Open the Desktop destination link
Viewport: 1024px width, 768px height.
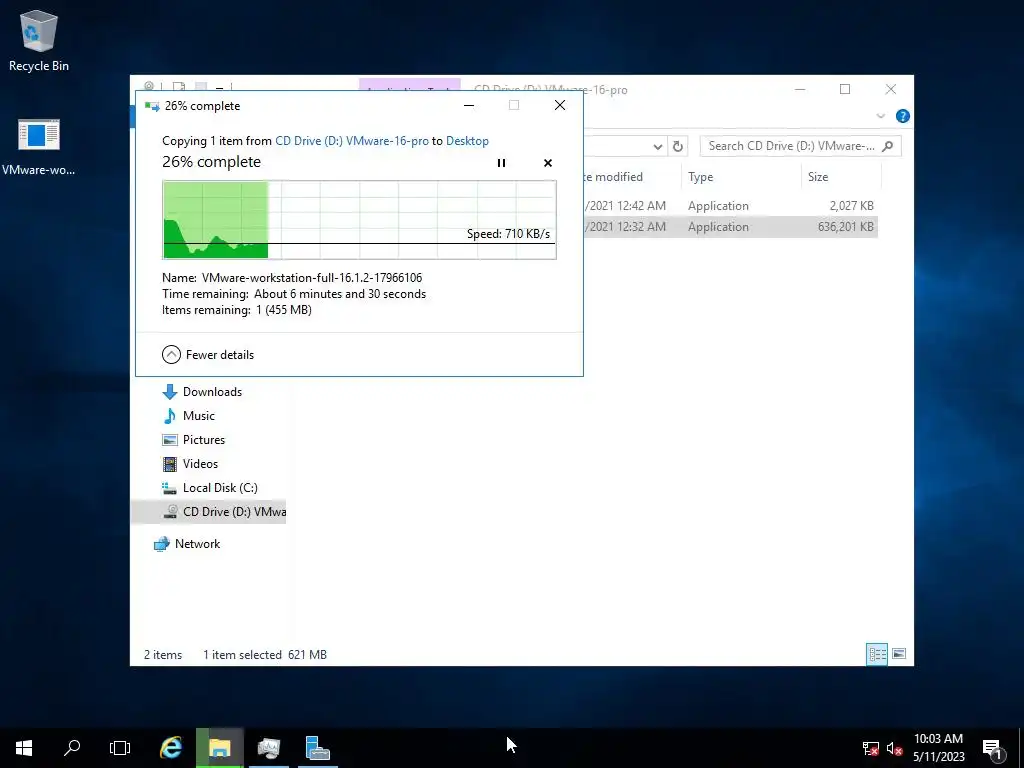(x=467, y=141)
